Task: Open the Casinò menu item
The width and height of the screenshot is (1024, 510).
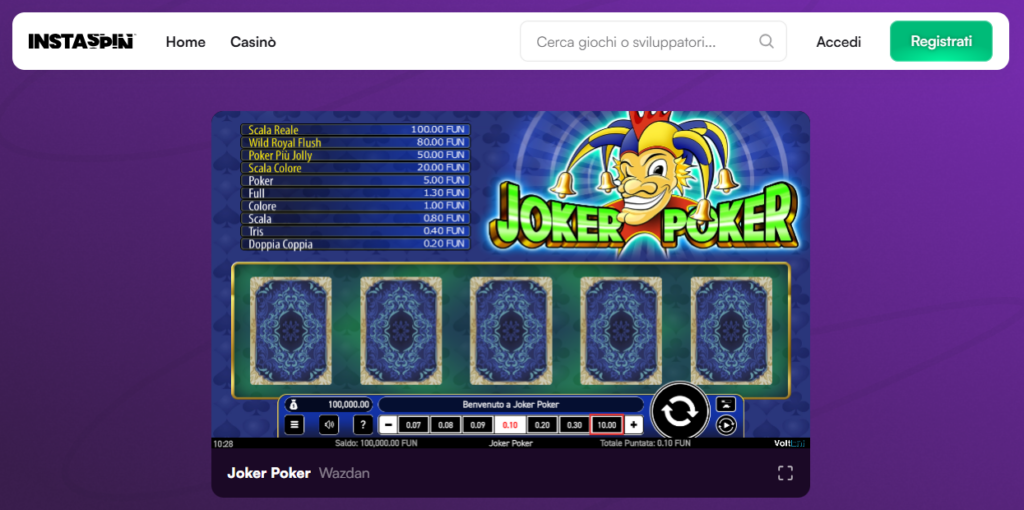Action: (253, 42)
